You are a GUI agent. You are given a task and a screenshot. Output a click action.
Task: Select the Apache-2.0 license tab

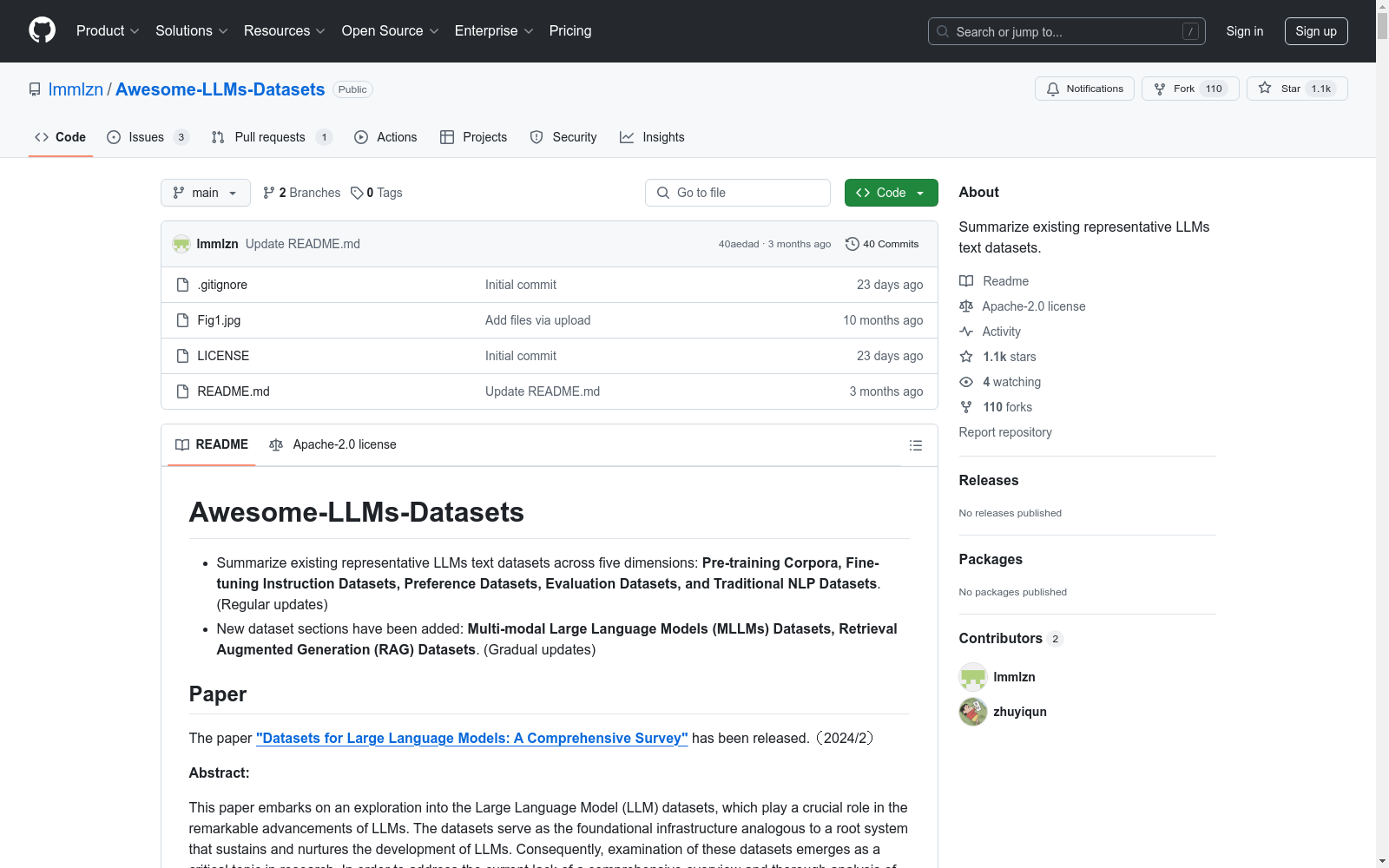click(332, 444)
